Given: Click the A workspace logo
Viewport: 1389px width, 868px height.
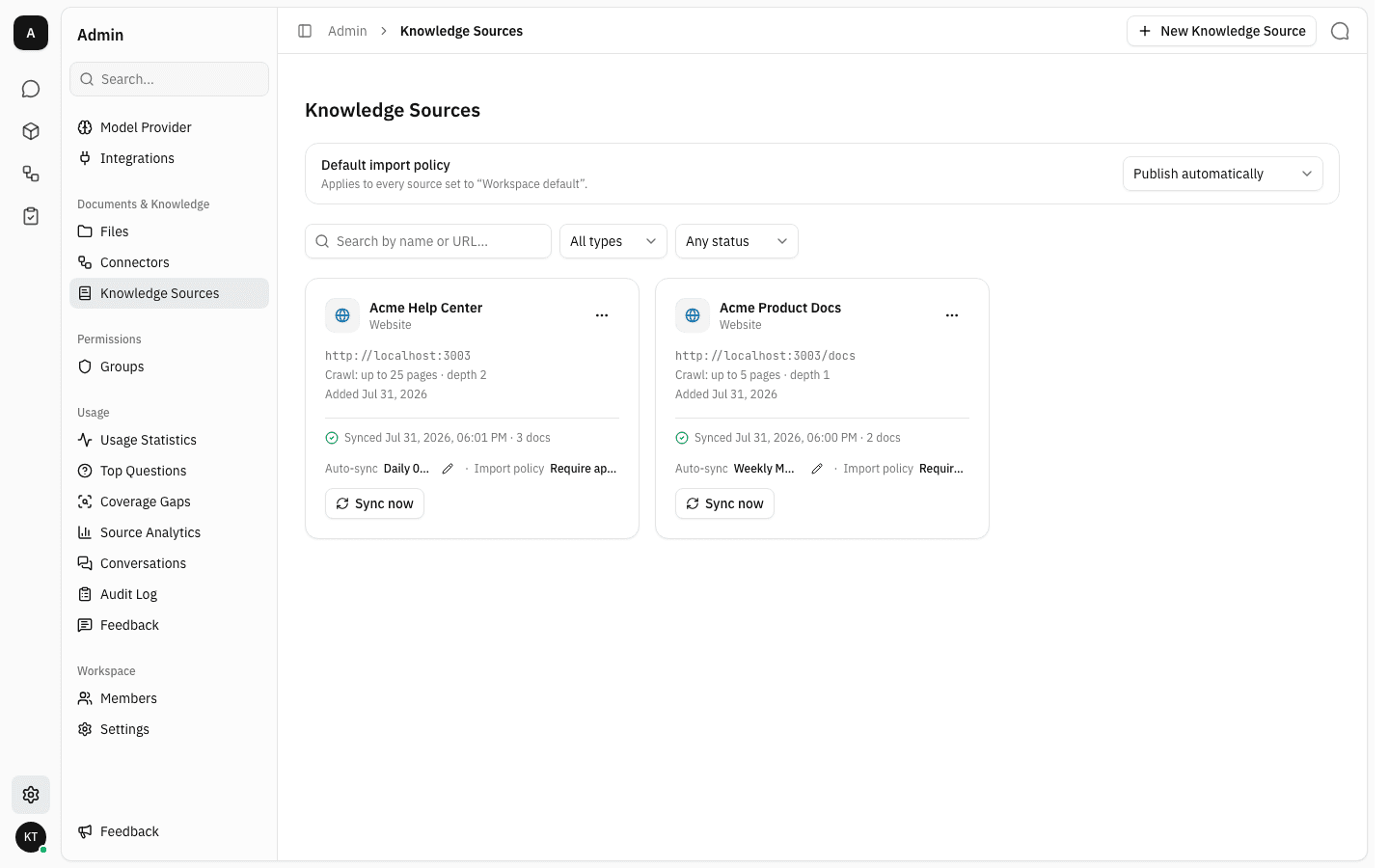Looking at the screenshot, I should pyautogui.click(x=31, y=33).
